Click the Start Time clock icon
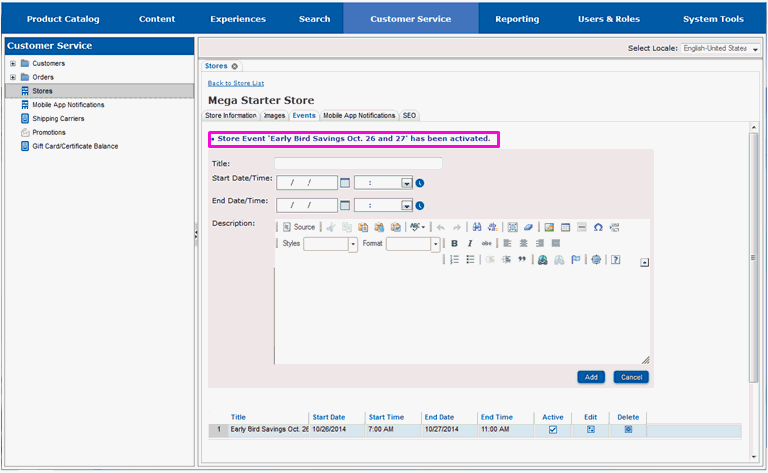This screenshot has height=473, width=768. point(420,183)
